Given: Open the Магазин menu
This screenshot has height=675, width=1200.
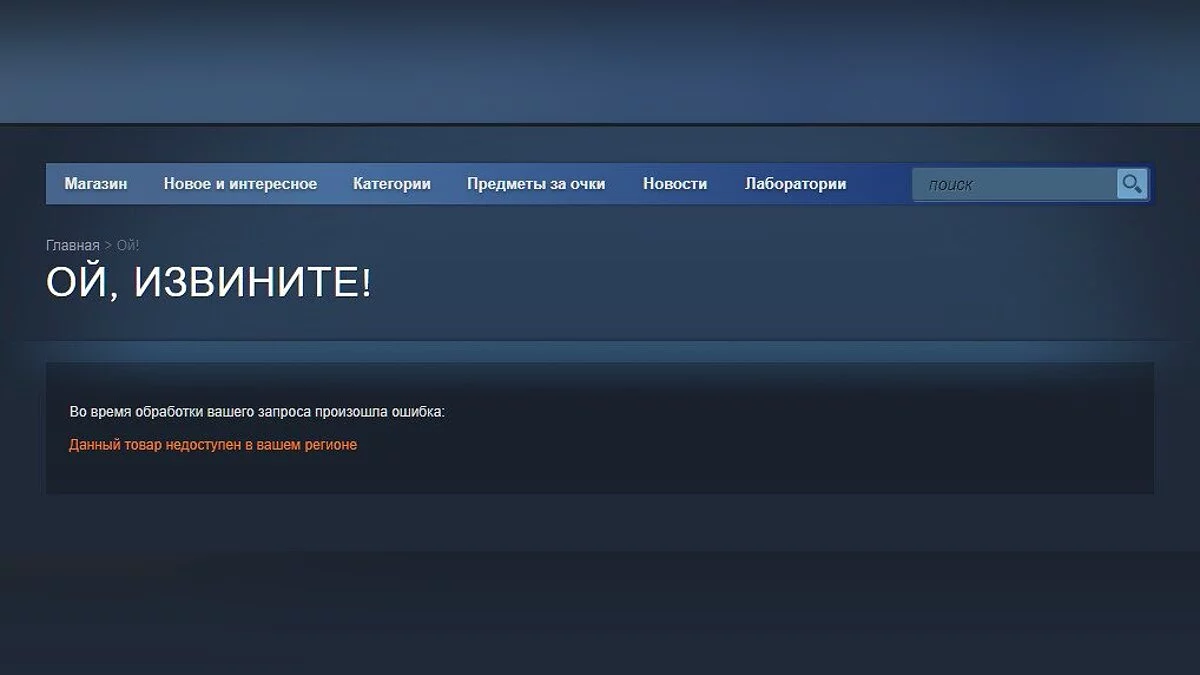Looking at the screenshot, I should tap(96, 184).
